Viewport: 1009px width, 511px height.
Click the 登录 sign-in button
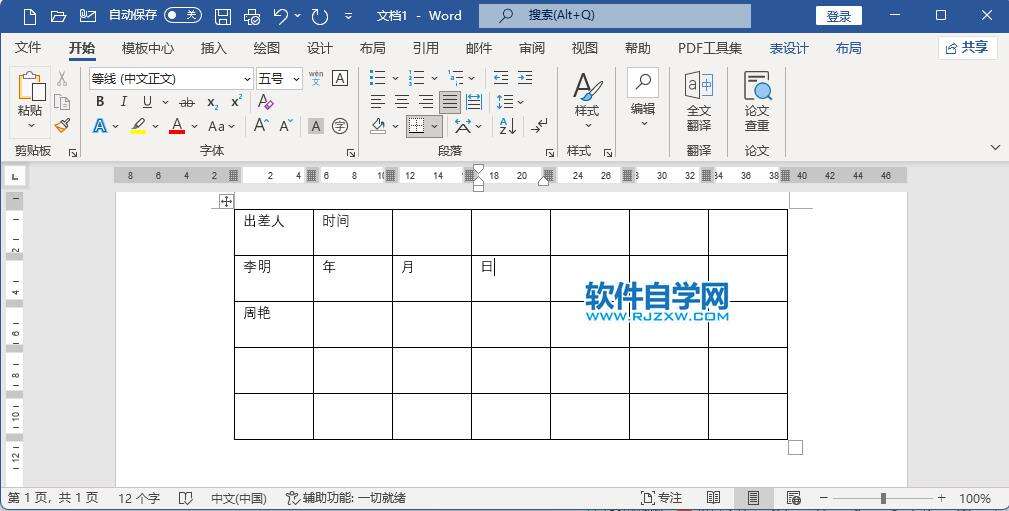(838, 16)
